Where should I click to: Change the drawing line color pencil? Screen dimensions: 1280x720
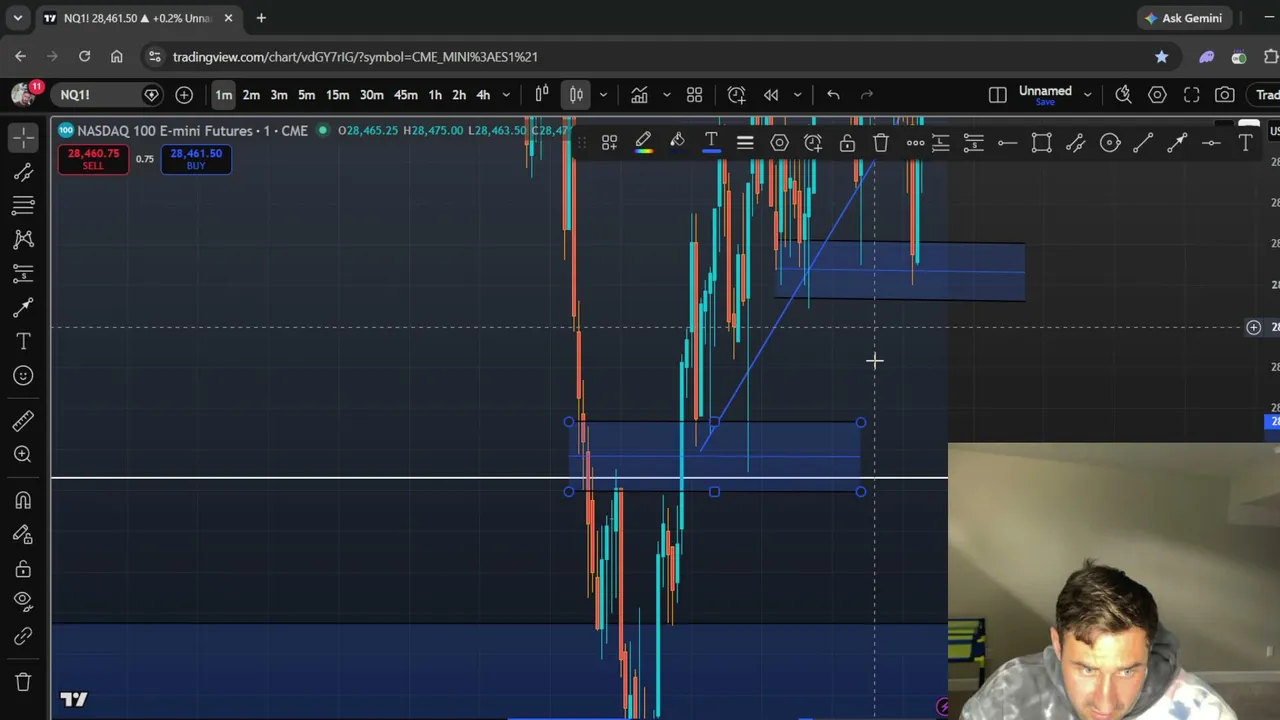point(643,143)
